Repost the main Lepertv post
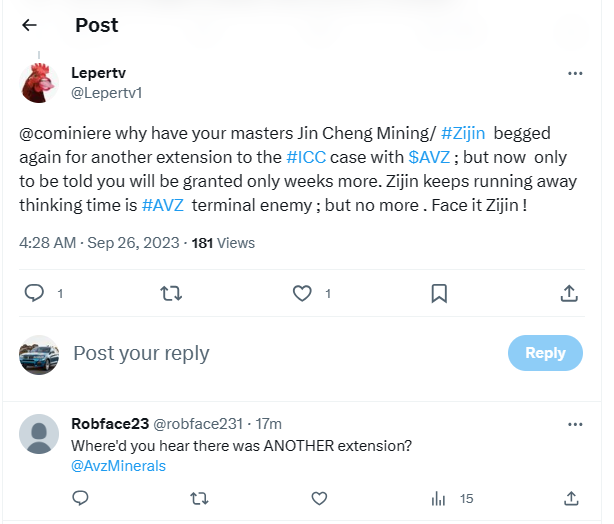 point(171,293)
